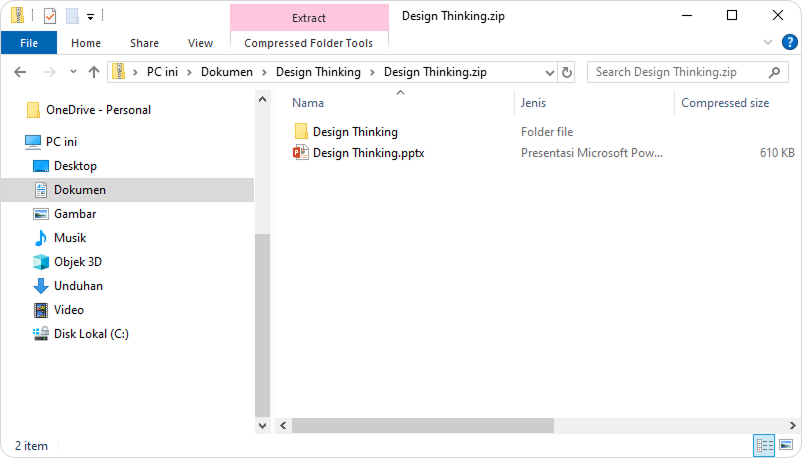Switch to the Home ribbon tab

pyautogui.click(x=86, y=43)
